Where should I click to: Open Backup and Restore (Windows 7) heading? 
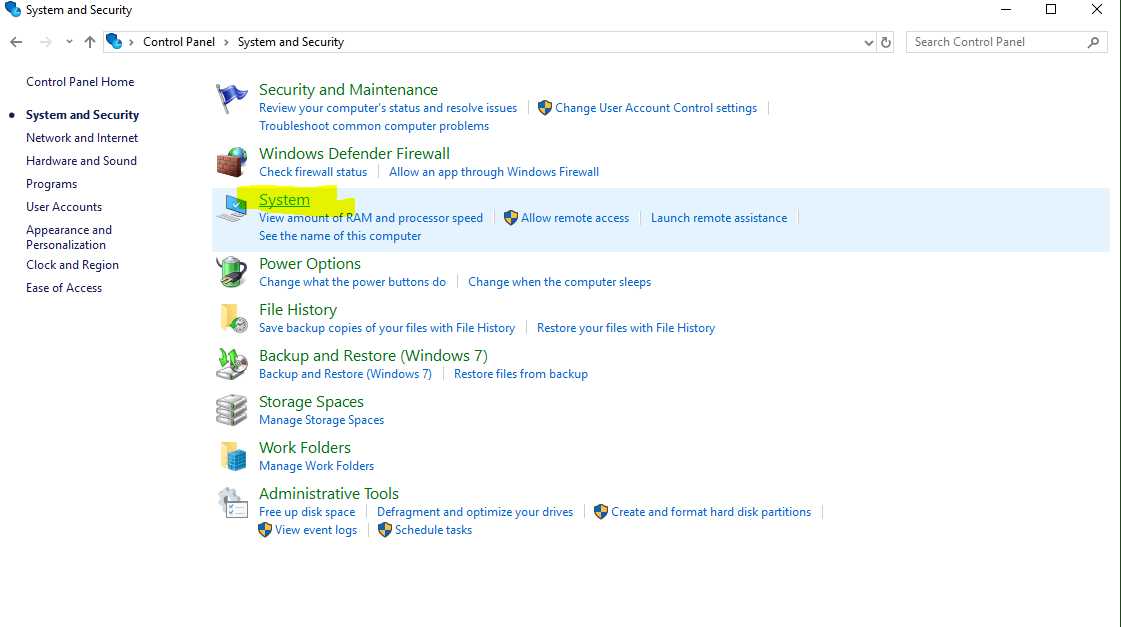click(x=373, y=356)
